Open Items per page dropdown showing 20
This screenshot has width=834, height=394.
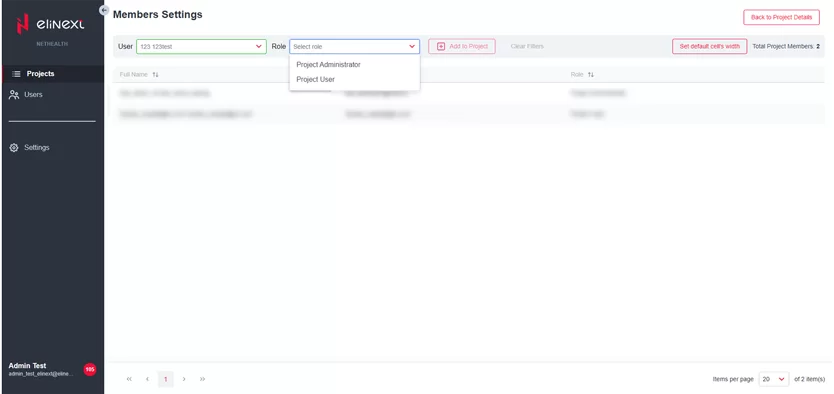[x=774, y=379]
